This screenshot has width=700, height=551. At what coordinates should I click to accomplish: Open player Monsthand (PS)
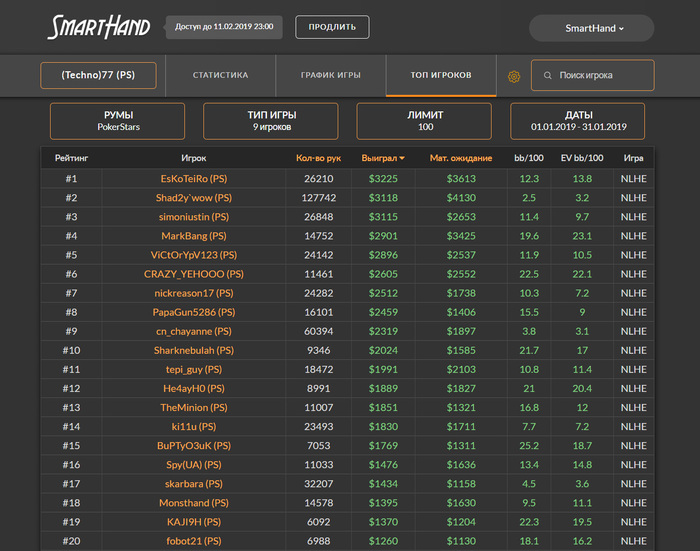click(x=194, y=503)
